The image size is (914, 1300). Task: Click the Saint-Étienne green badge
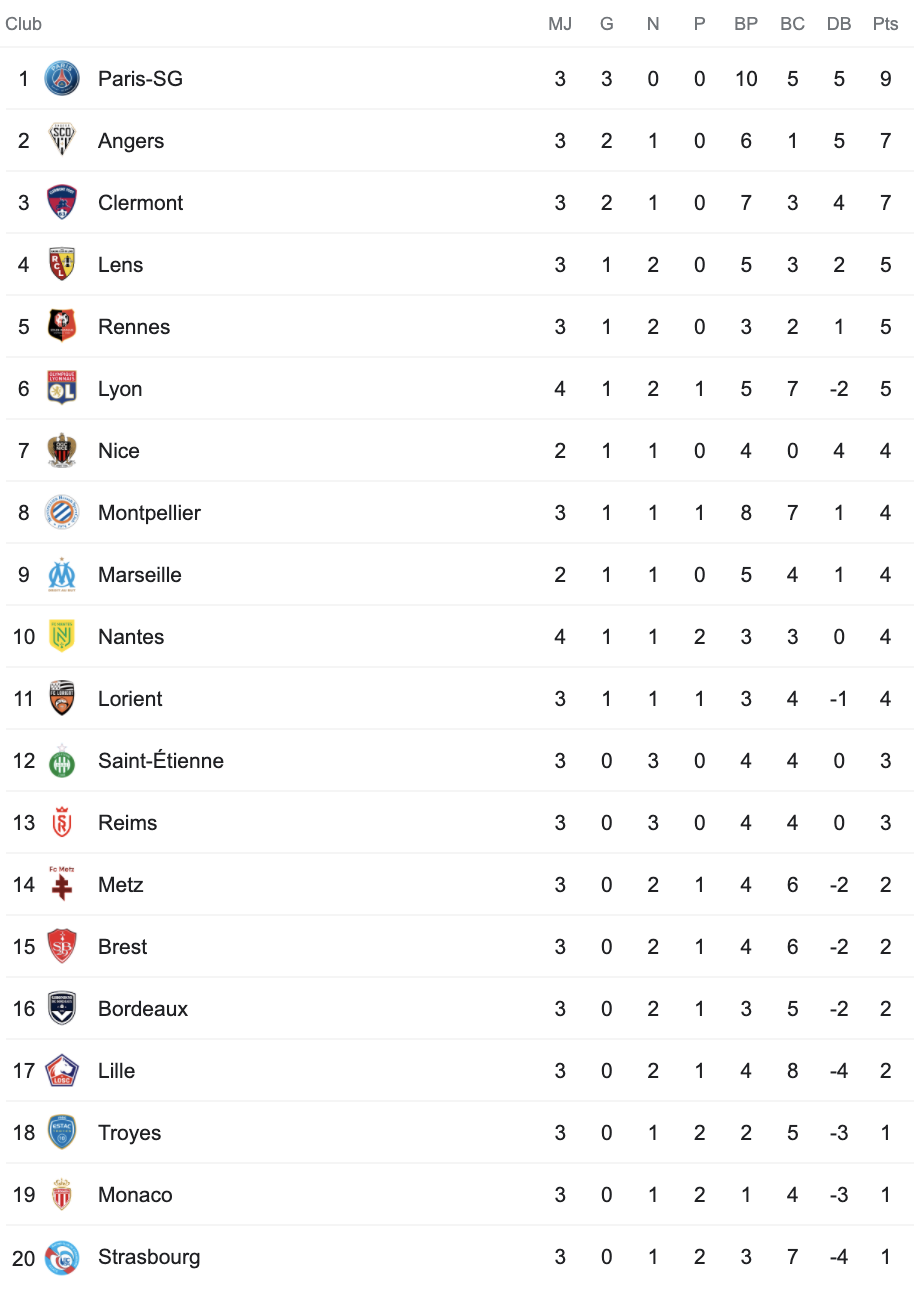pyautogui.click(x=62, y=760)
